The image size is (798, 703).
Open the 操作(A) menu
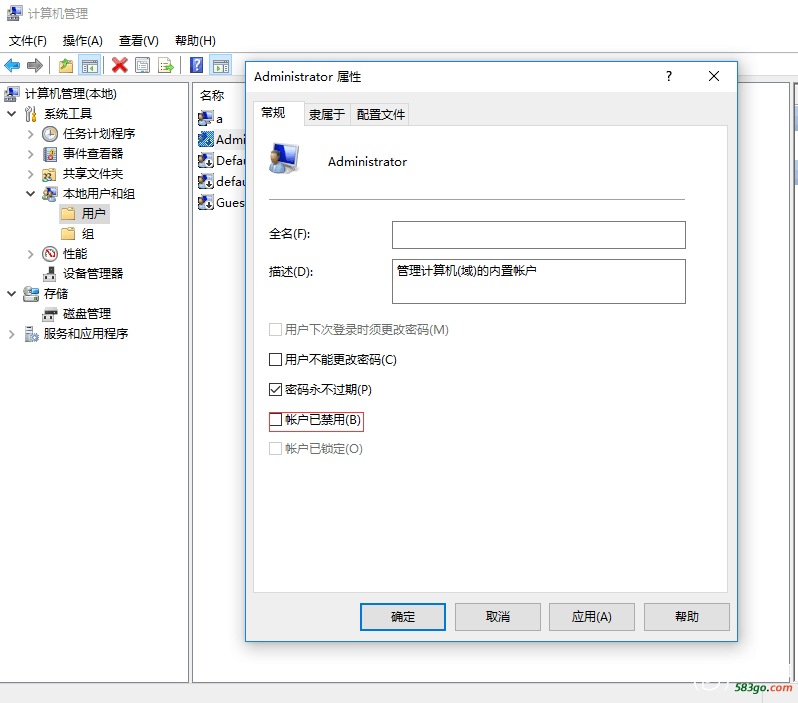point(82,41)
